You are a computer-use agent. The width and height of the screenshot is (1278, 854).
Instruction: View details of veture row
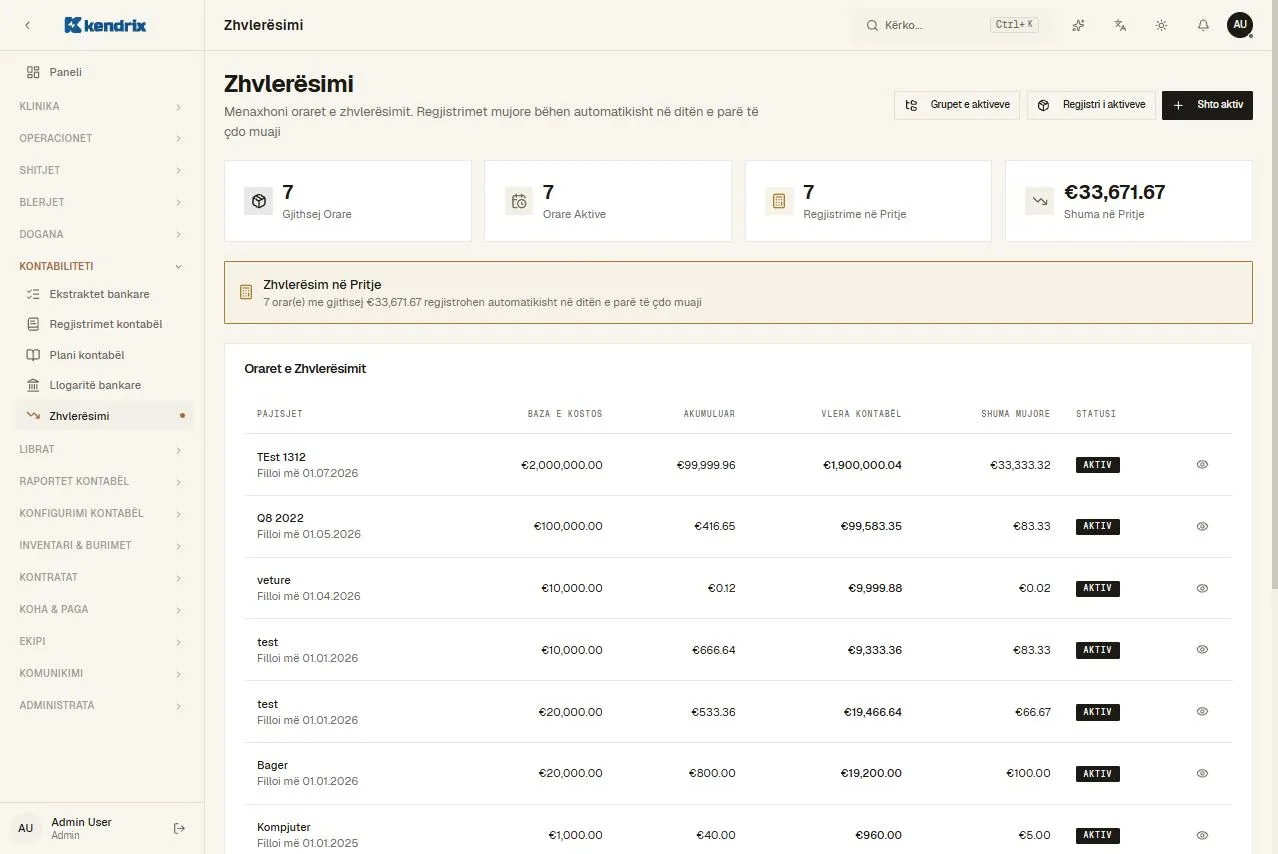click(1202, 588)
